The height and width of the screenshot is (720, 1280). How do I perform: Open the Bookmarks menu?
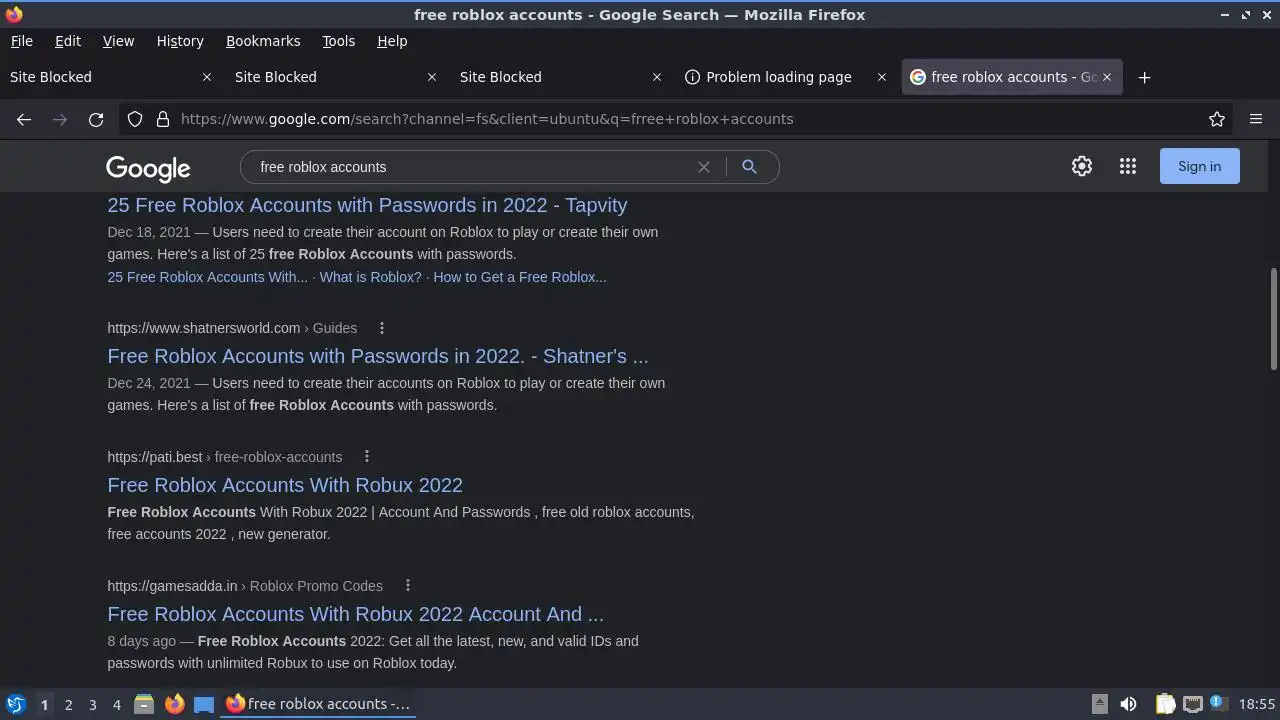263,41
